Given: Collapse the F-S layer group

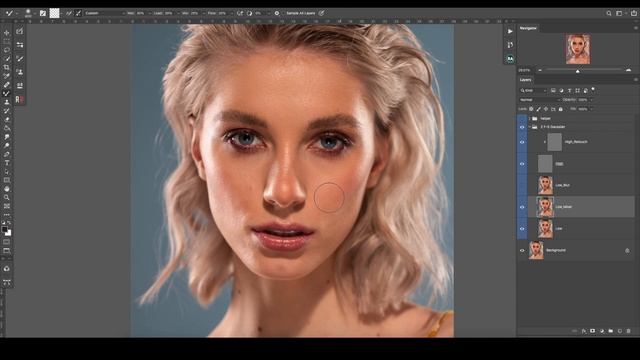Looking at the screenshot, I should pos(529,127).
